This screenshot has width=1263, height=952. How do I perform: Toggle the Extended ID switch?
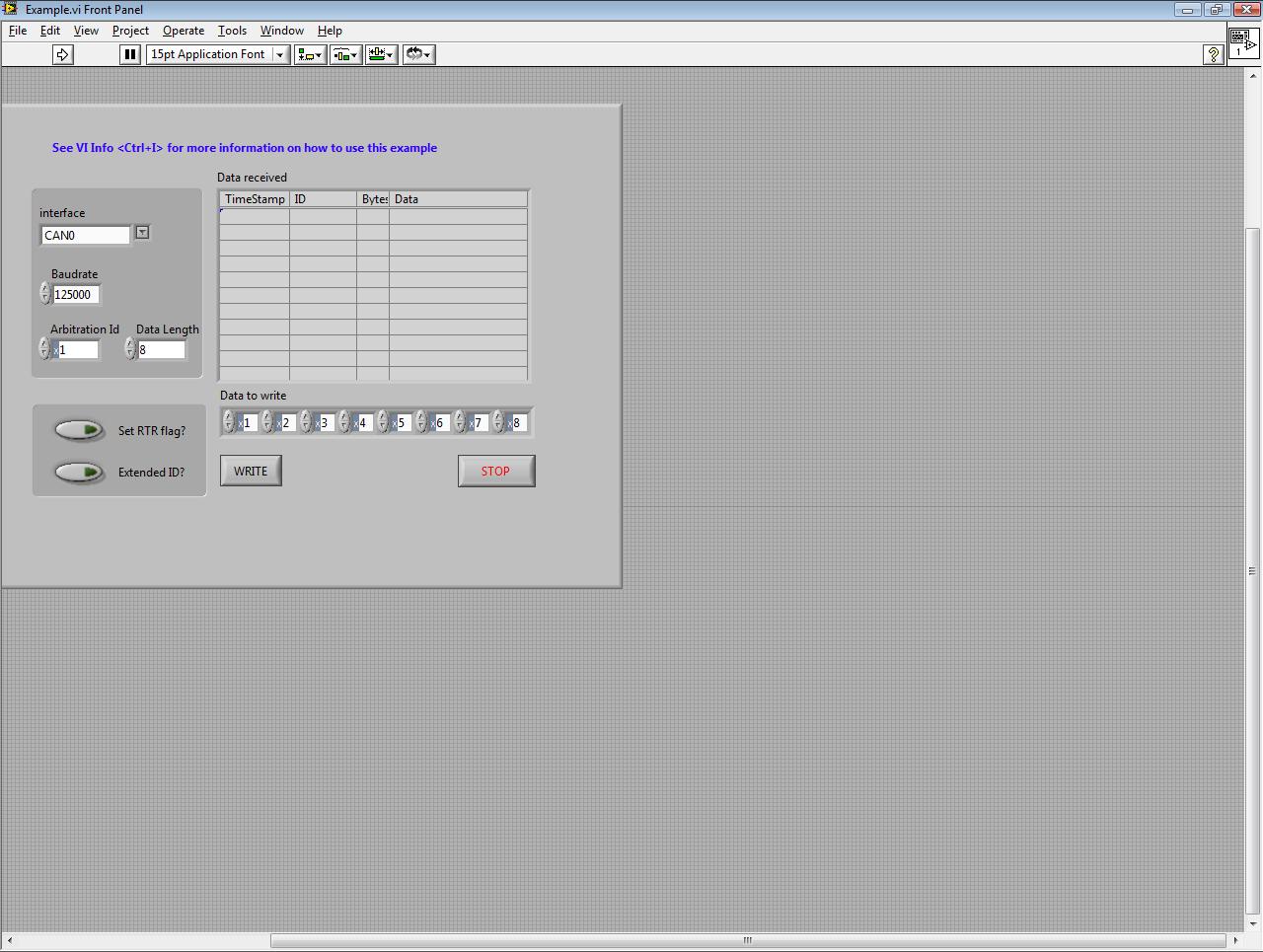[80, 473]
